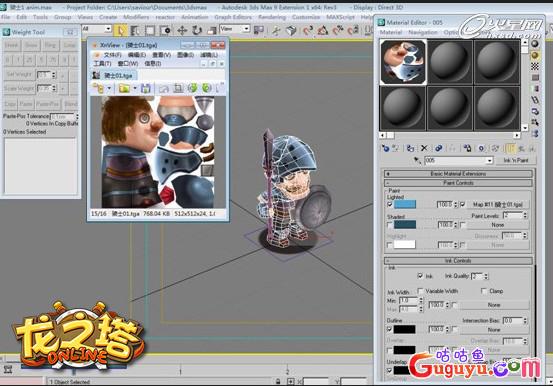Open the Rendering menu
553x386 pixels.
272,17
